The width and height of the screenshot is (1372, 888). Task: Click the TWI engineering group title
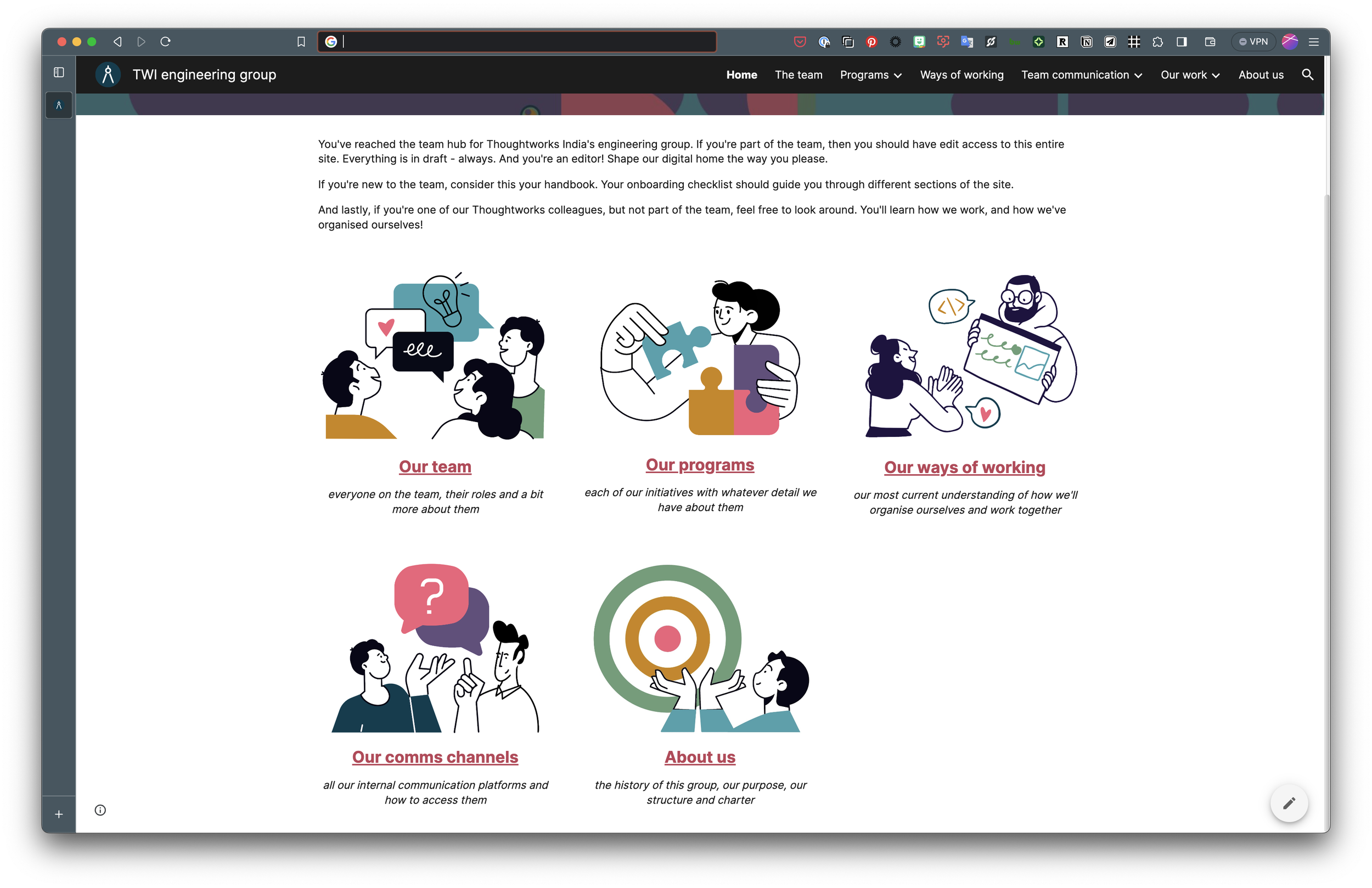pyautogui.click(x=204, y=75)
